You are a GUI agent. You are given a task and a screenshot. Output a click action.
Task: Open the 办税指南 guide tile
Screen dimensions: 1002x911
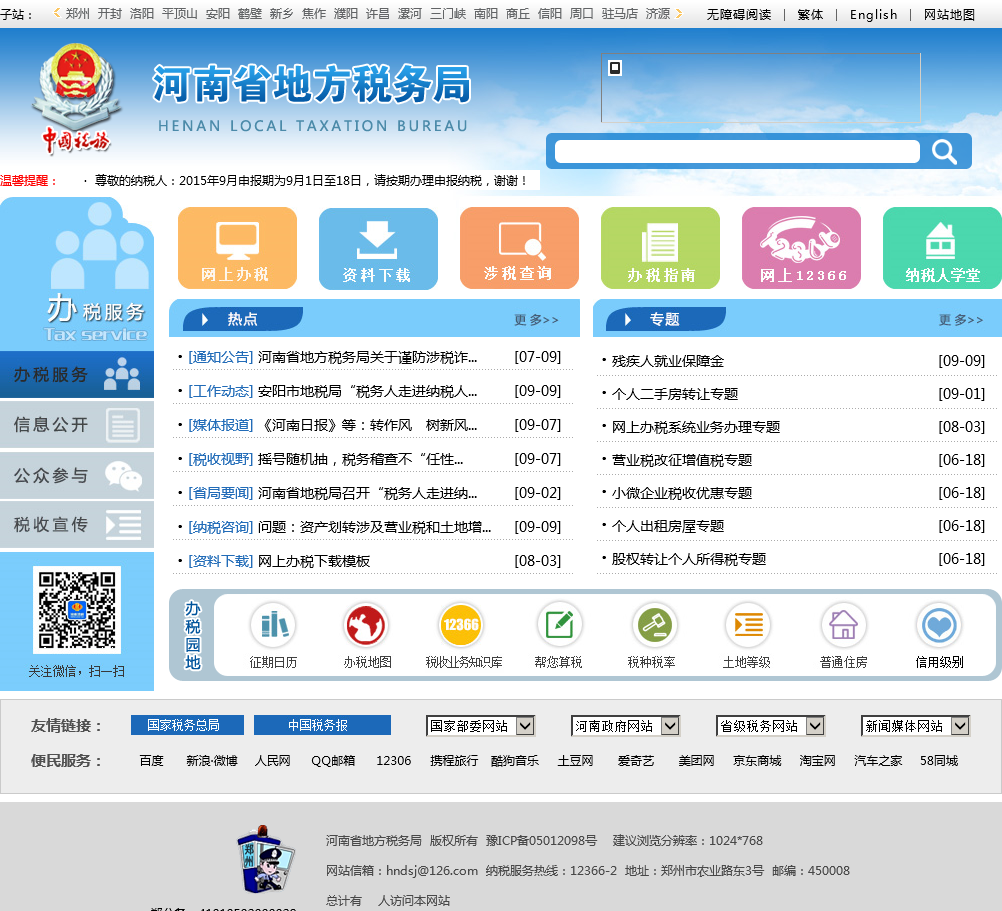pyautogui.click(x=660, y=248)
